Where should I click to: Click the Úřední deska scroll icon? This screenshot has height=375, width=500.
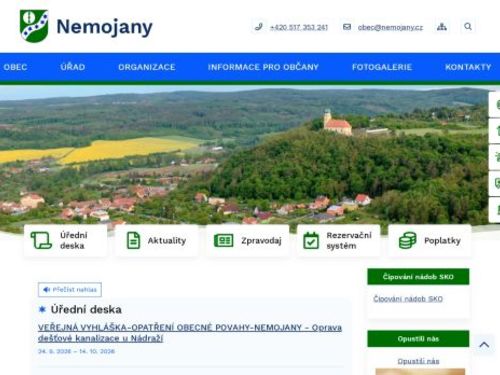tap(41, 240)
